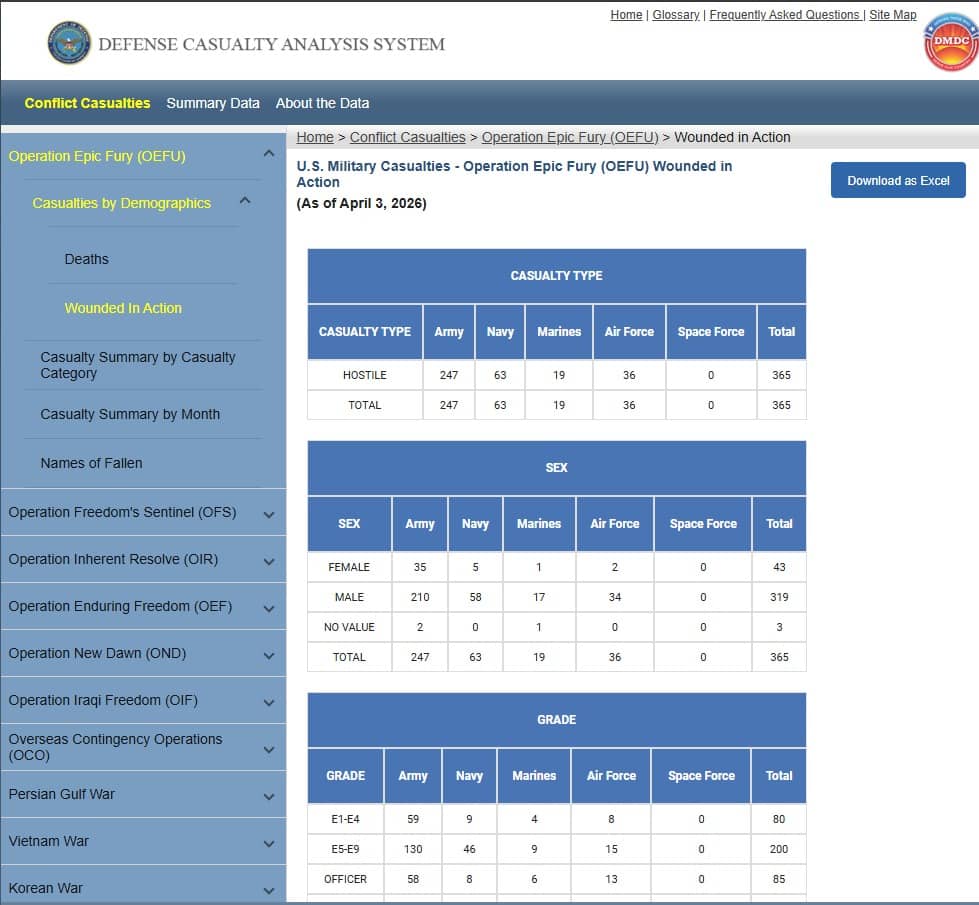979x905 pixels.
Task: Expand Operation Freedom's Sentinel (OFS) section
Action: [268, 514]
